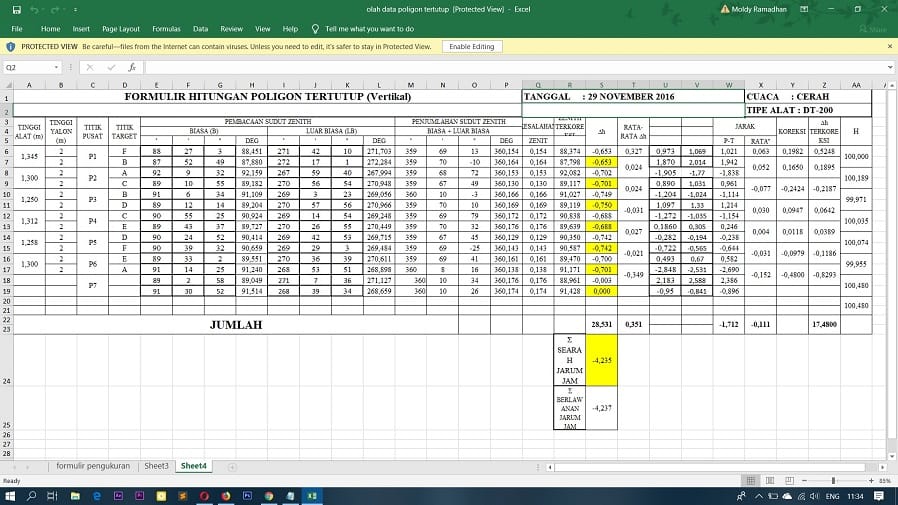Click horizontal scrollbar right arrow

point(883,467)
